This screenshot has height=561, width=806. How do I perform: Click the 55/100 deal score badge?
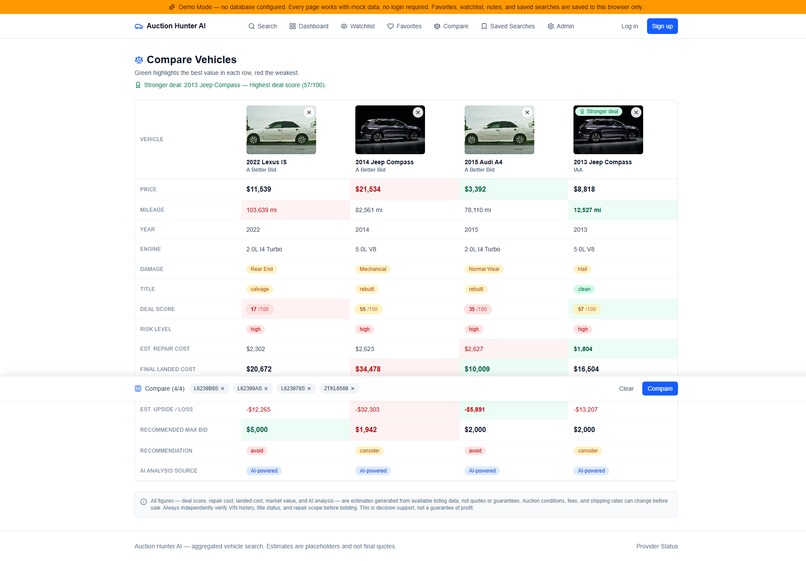point(369,309)
